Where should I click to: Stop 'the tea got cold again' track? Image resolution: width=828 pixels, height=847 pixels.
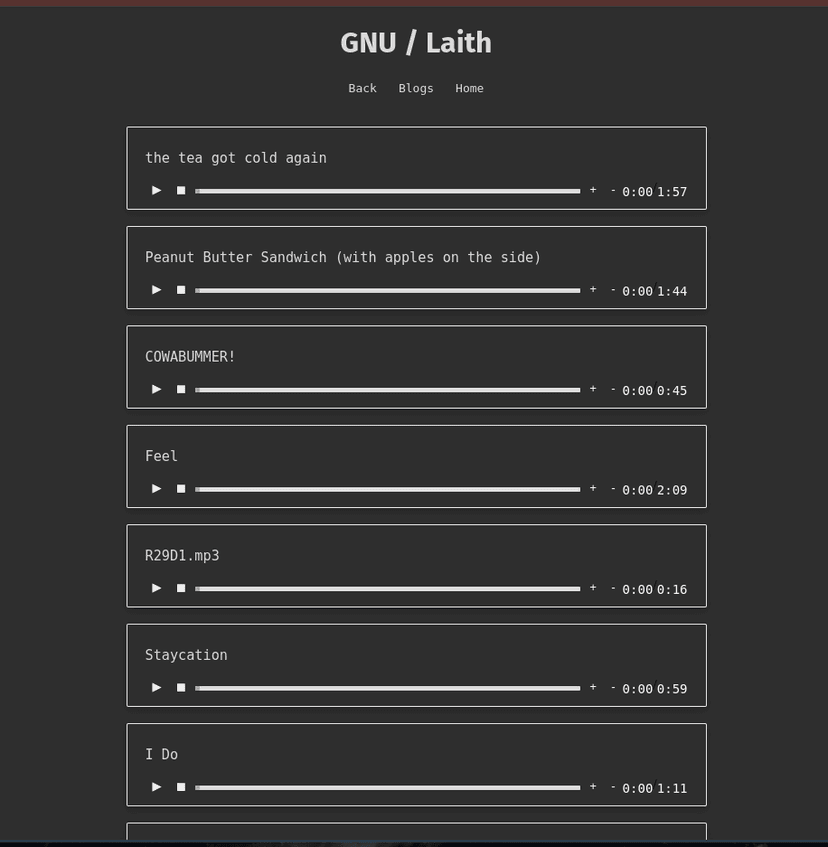pyautogui.click(x=181, y=190)
